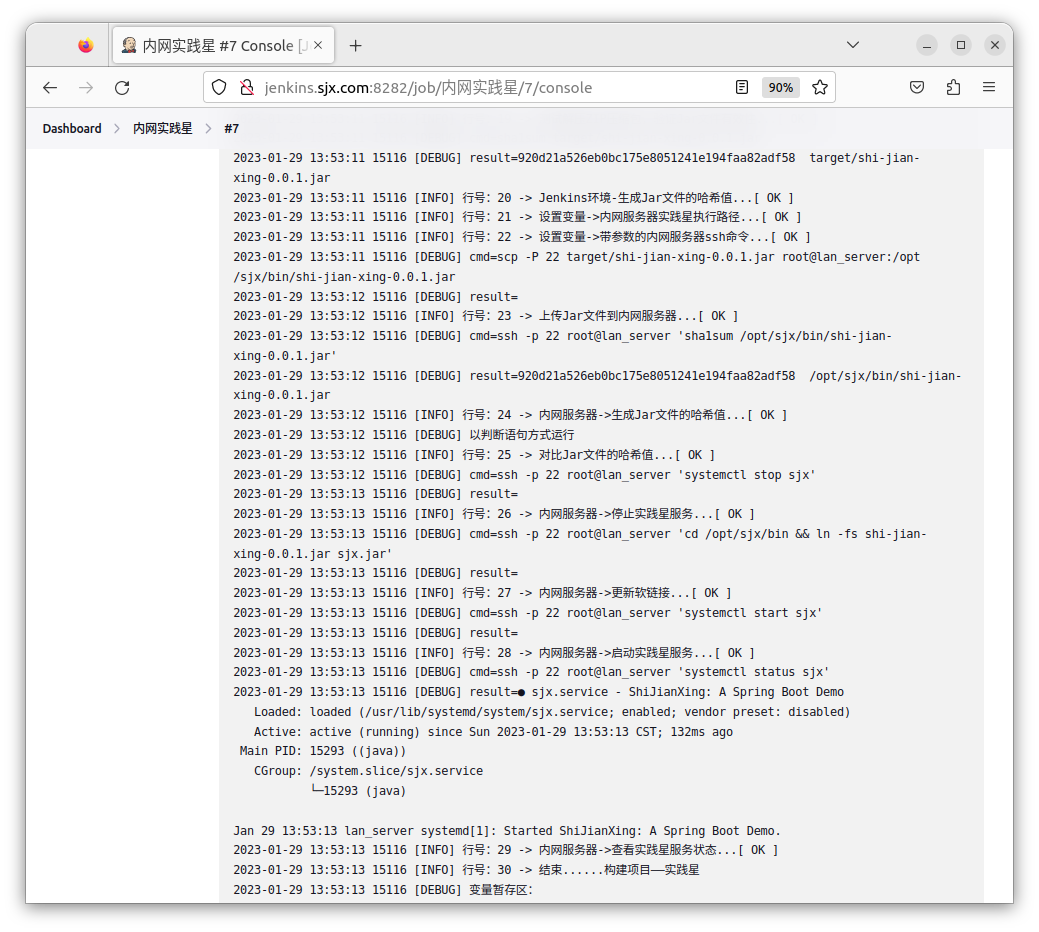
Task: Open the 90% zoom level indicator
Action: click(780, 88)
